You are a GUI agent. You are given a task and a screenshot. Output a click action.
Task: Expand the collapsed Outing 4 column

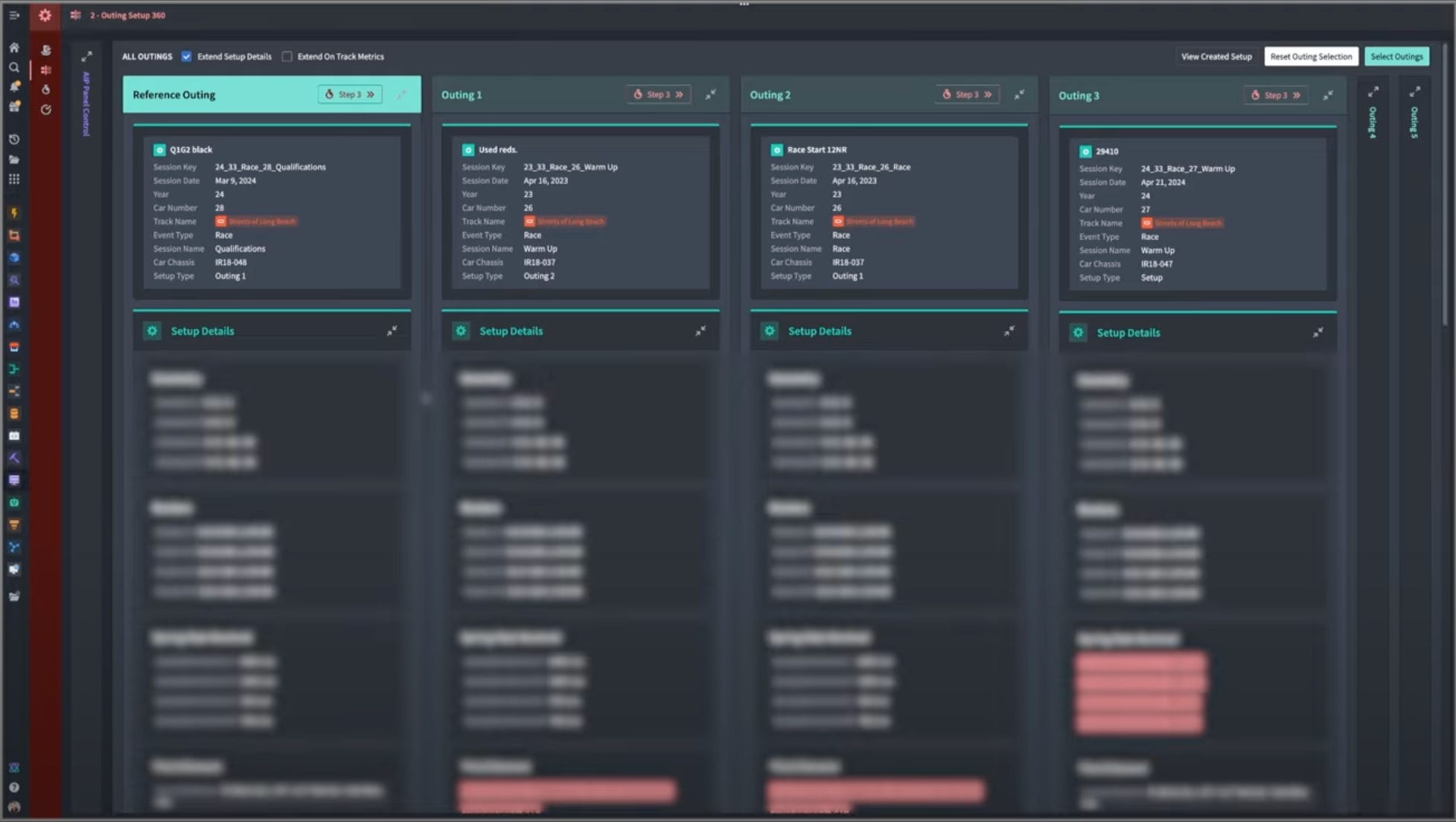1373,92
